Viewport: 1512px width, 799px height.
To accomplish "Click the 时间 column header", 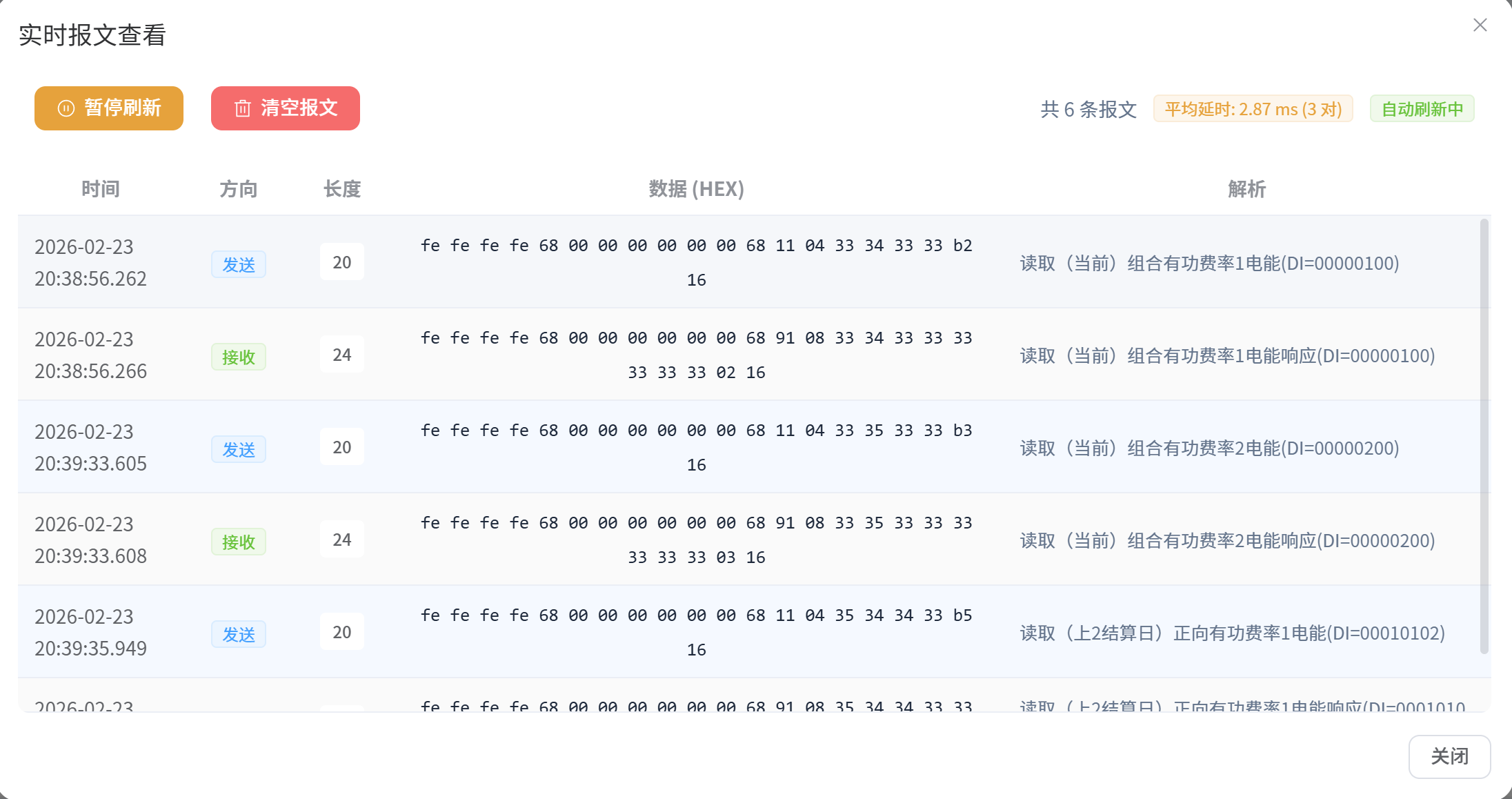I will [x=101, y=189].
